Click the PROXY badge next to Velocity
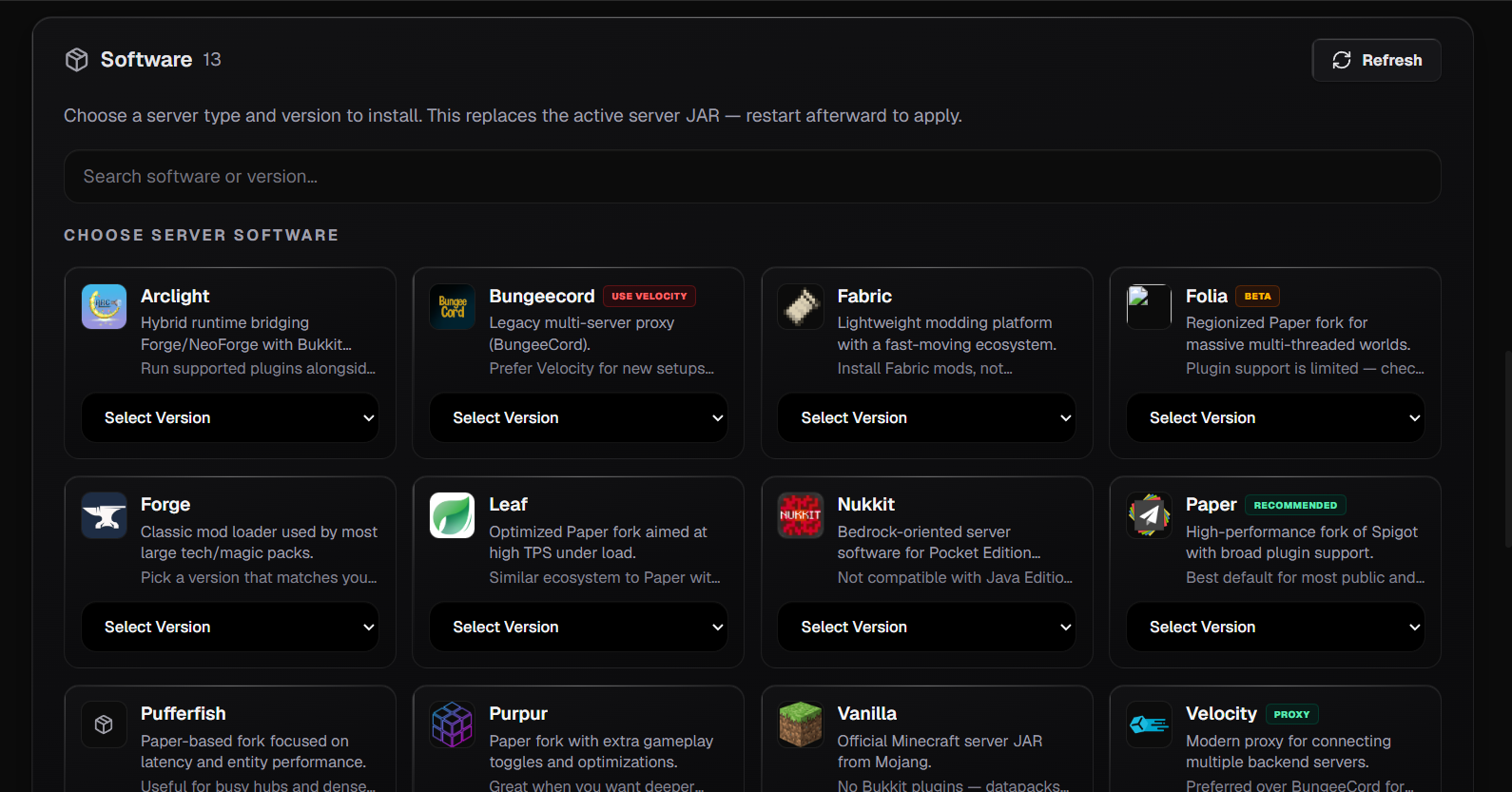1512x792 pixels. (1291, 714)
